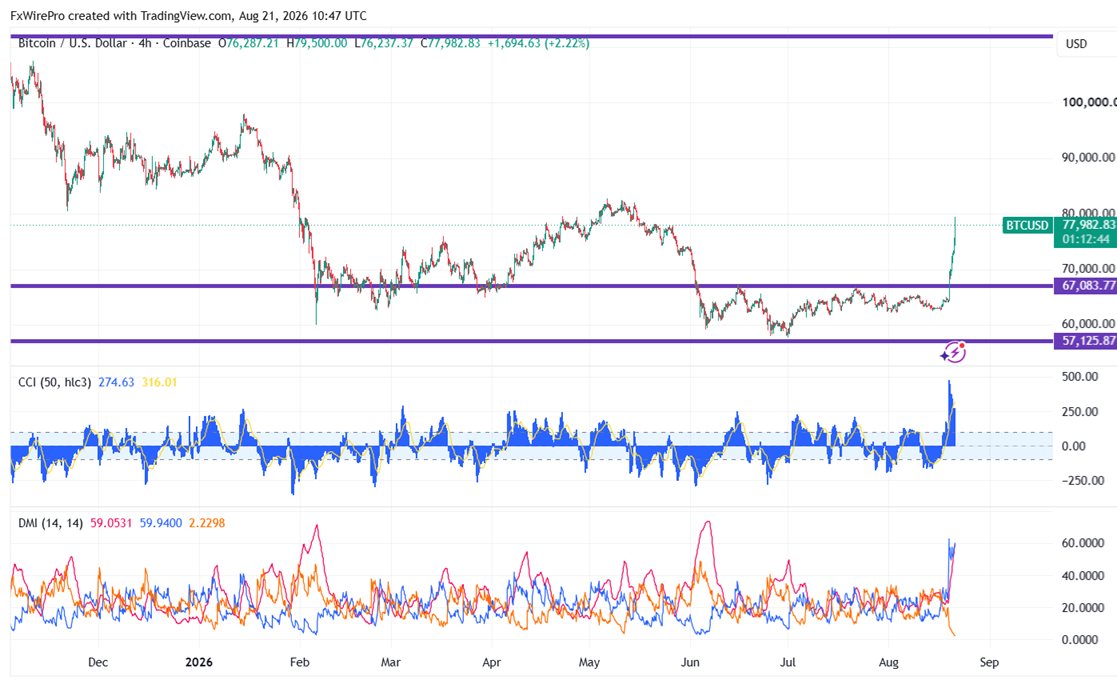Click the 60.0000 label on the DMI scale
The width and height of the screenshot is (1117, 680).
click(1083, 543)
